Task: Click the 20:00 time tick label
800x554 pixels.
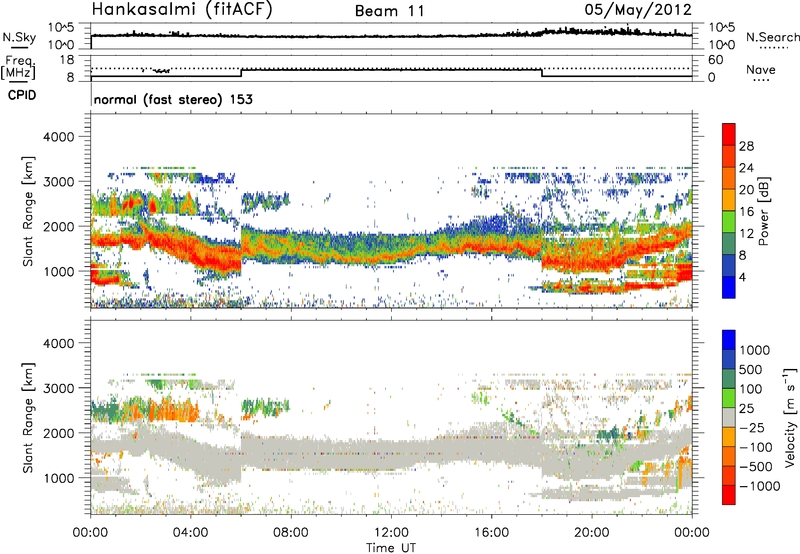Action: tap(591, 533)
